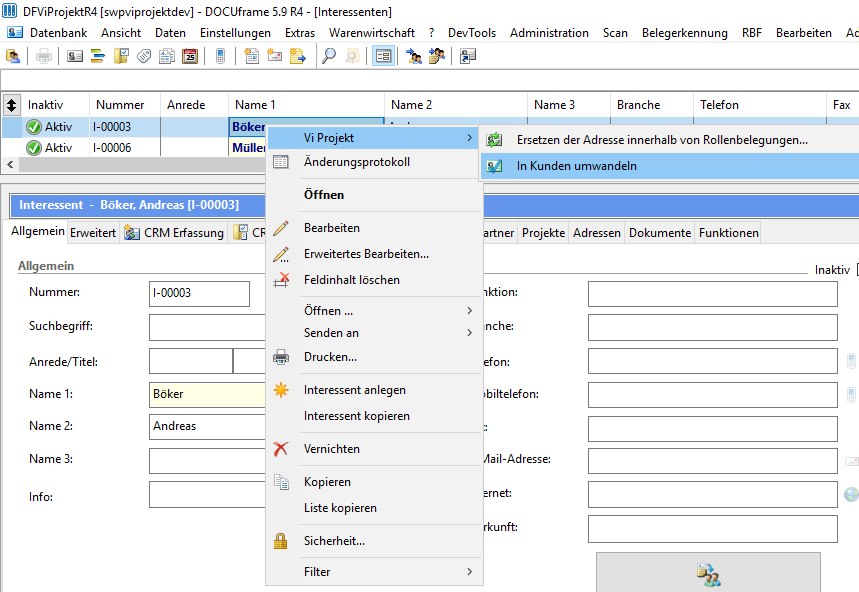
Task: Click the Änderungsprotokoll table icon
Action: click(x=280, y=162)
